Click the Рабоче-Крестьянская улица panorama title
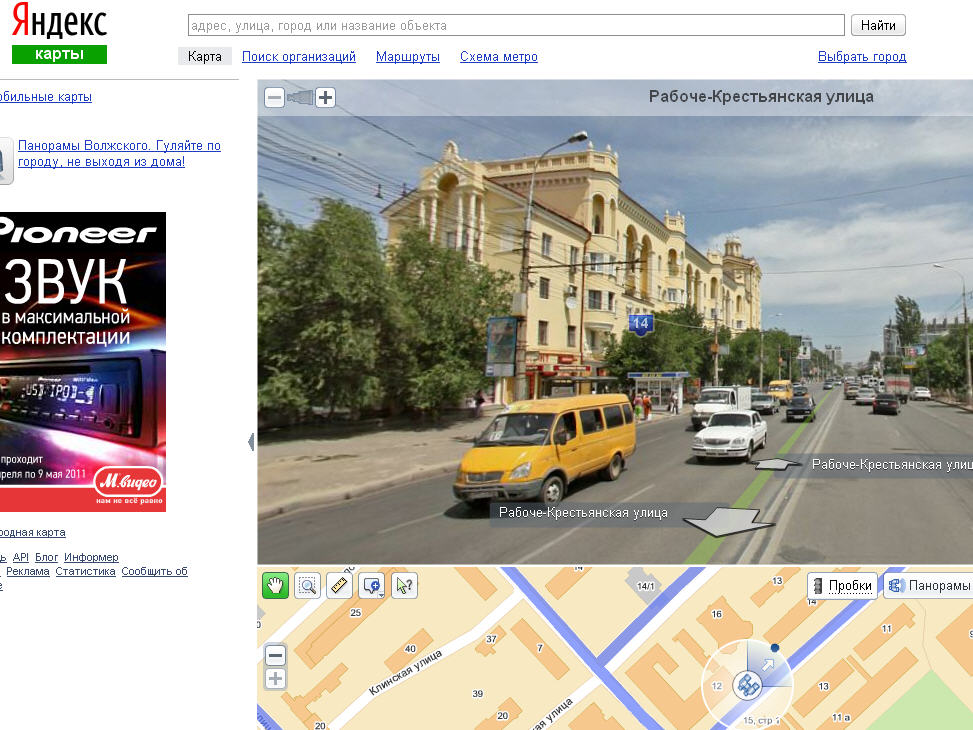Screen dimensions: 973x730 [761, 97]
